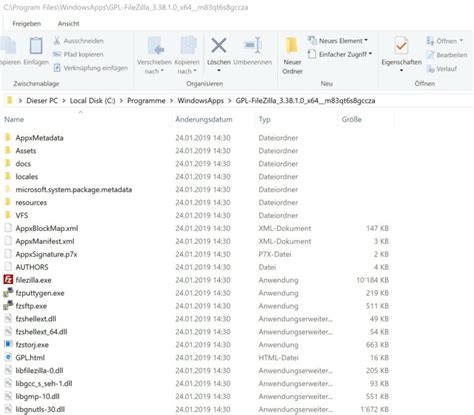This screenshot has width=474, height=415.
Task: Expand the chevron after Programme
Action: tap(171, 101)
